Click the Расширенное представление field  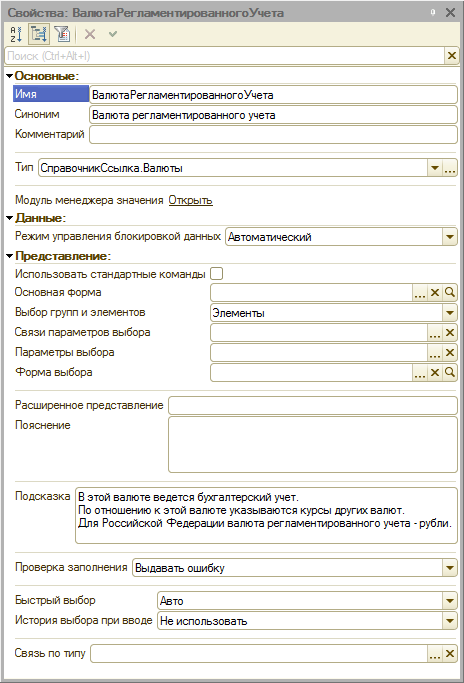313,406
